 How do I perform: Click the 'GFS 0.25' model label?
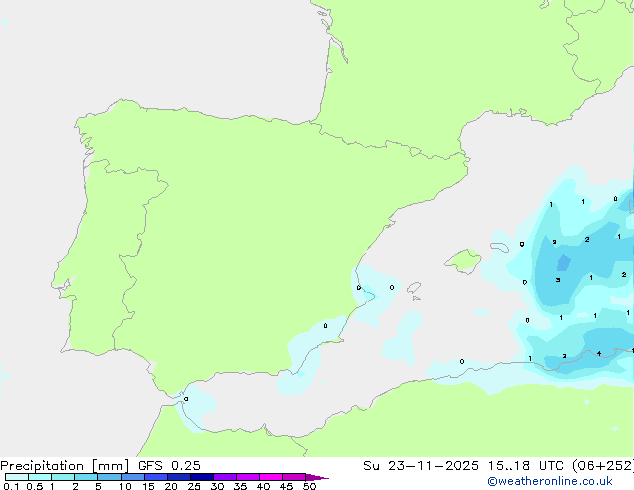169,466
